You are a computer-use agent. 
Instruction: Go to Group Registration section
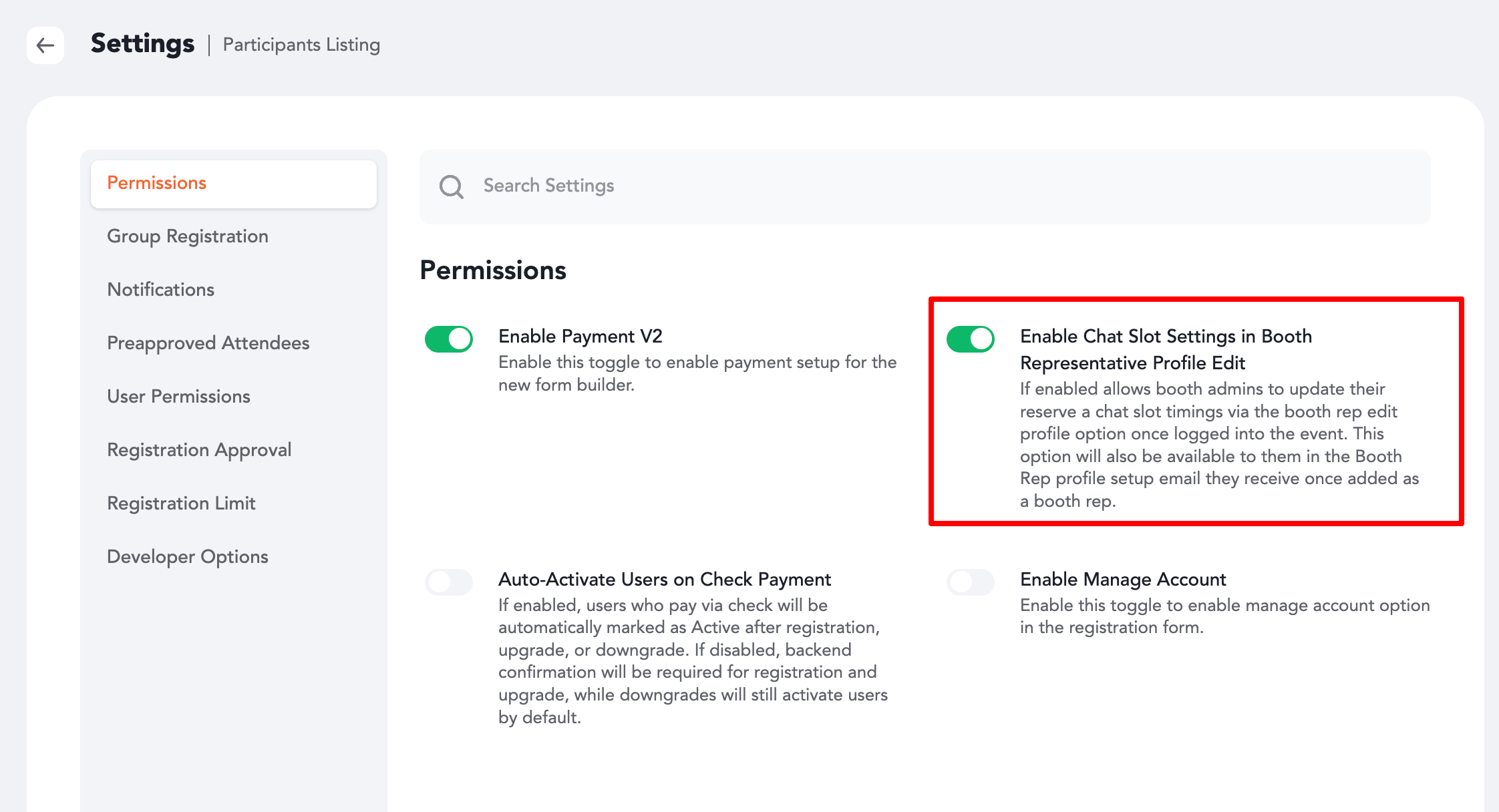point(188,236)
